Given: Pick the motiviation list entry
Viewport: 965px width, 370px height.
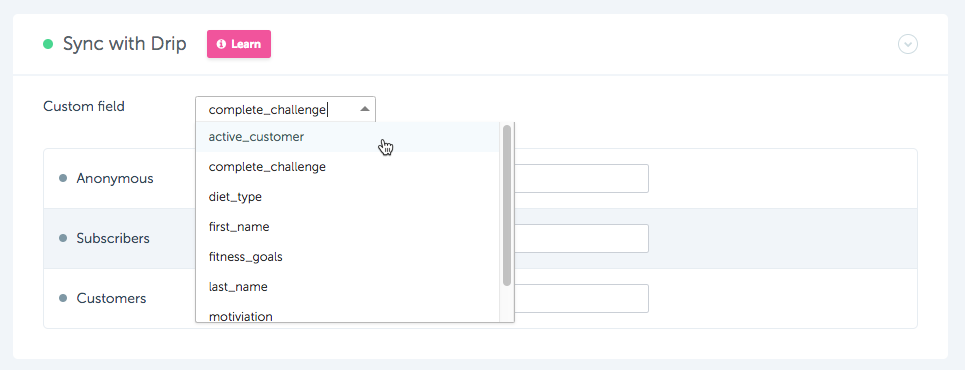Looking at the screenshot, I should (x=348, y=314).
